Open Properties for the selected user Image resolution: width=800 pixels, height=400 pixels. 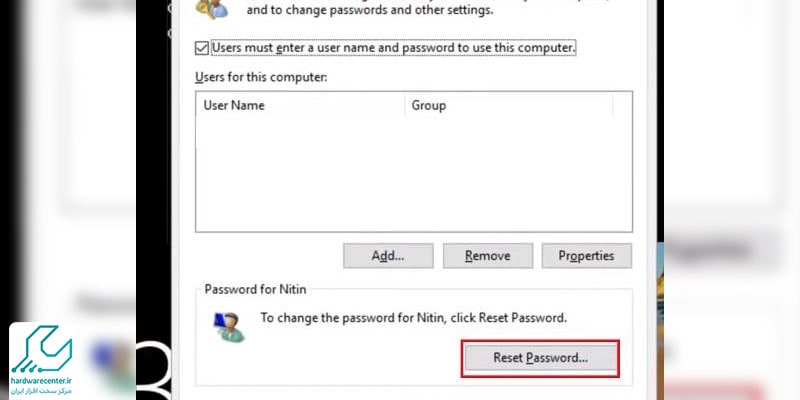pos(587,256)
